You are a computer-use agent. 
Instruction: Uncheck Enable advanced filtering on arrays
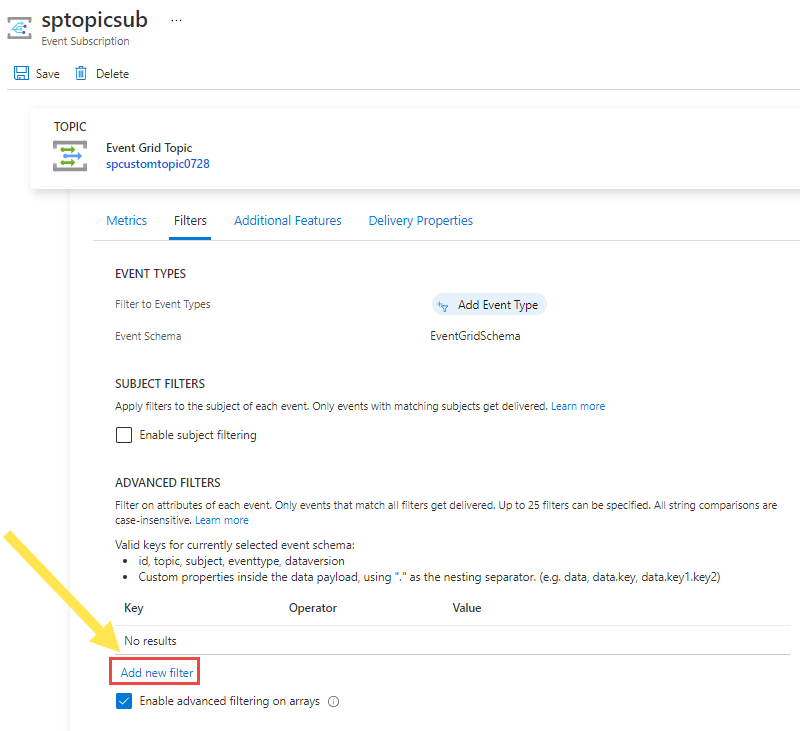click(x=124, y=701)
